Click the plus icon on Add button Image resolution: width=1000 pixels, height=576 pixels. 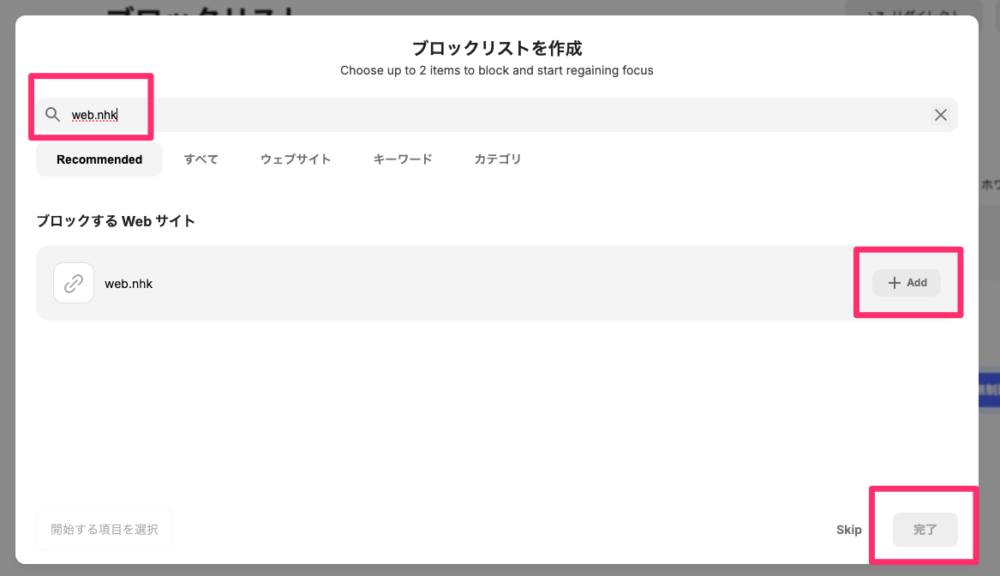click(x=895, y=283)
